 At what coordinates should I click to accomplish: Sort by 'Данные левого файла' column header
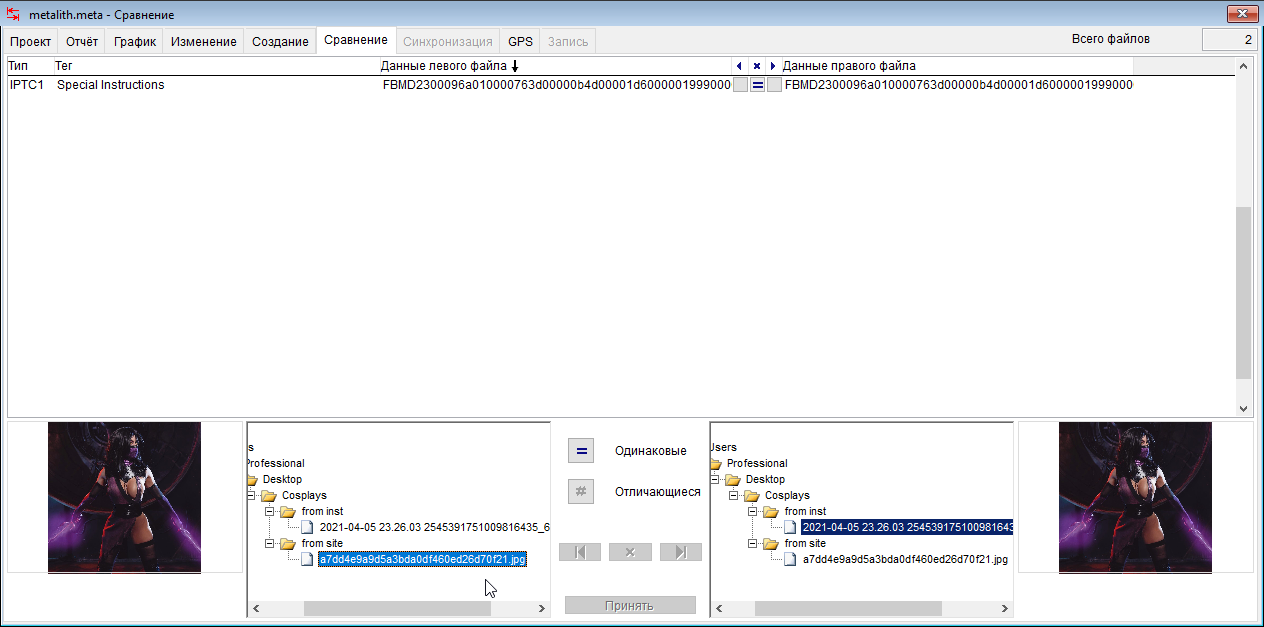coord(444,66)
